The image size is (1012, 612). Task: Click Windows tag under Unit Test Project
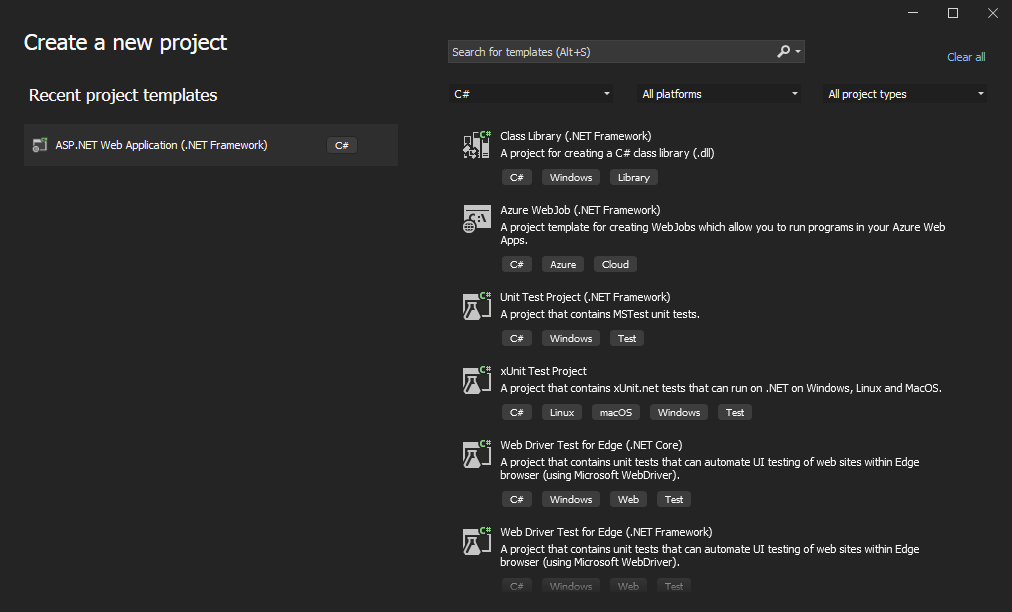click(x=571, y=338)
